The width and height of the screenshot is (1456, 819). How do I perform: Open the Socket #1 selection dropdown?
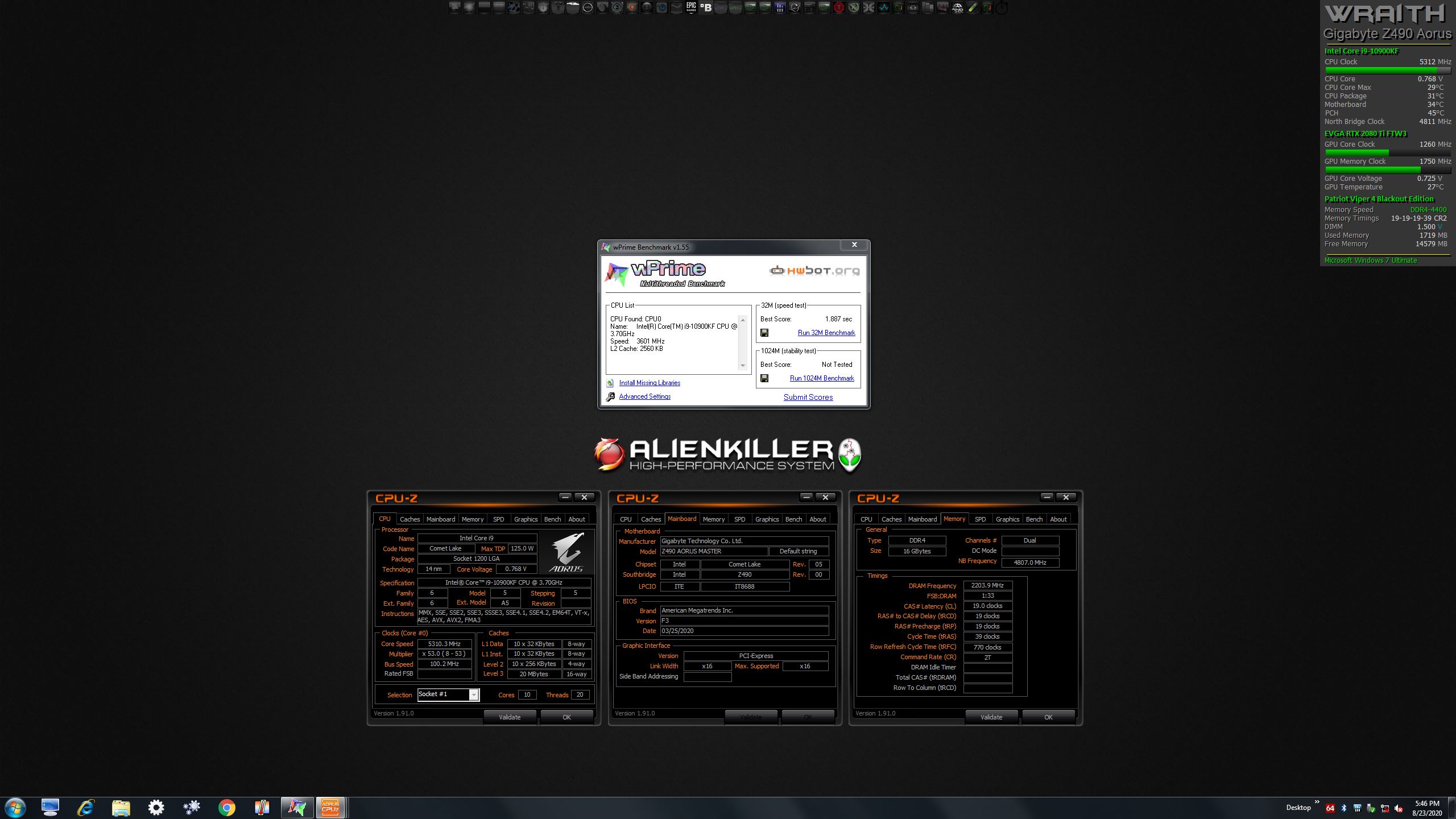(x=473, y=694)
